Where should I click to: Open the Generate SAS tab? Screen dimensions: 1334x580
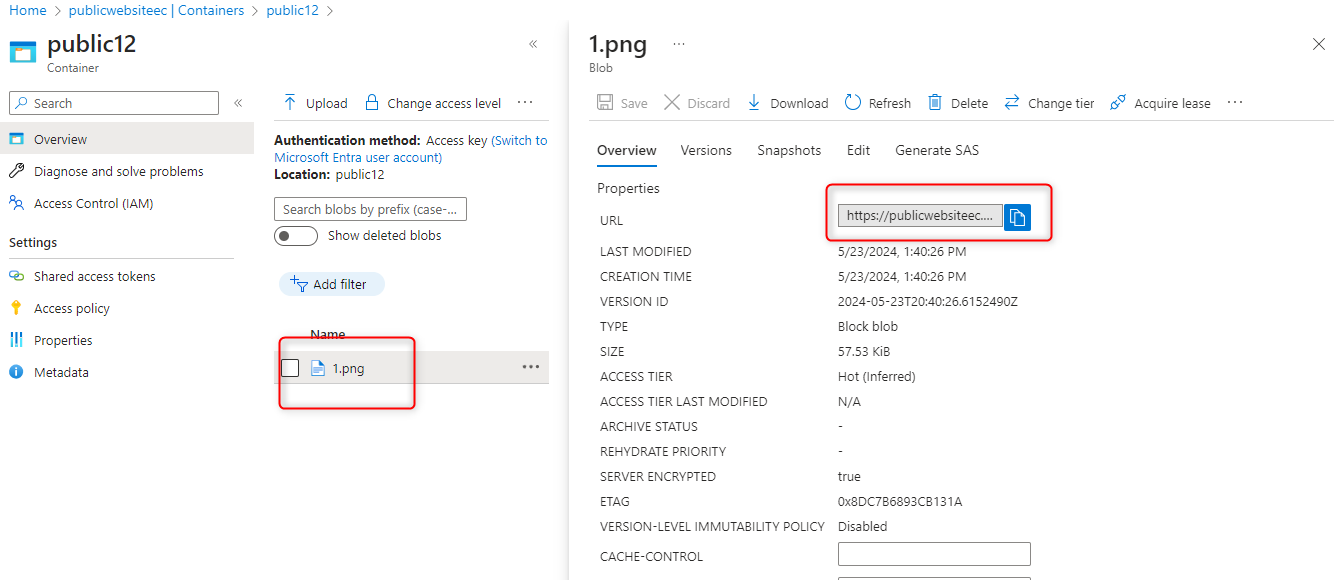point(937,150)
